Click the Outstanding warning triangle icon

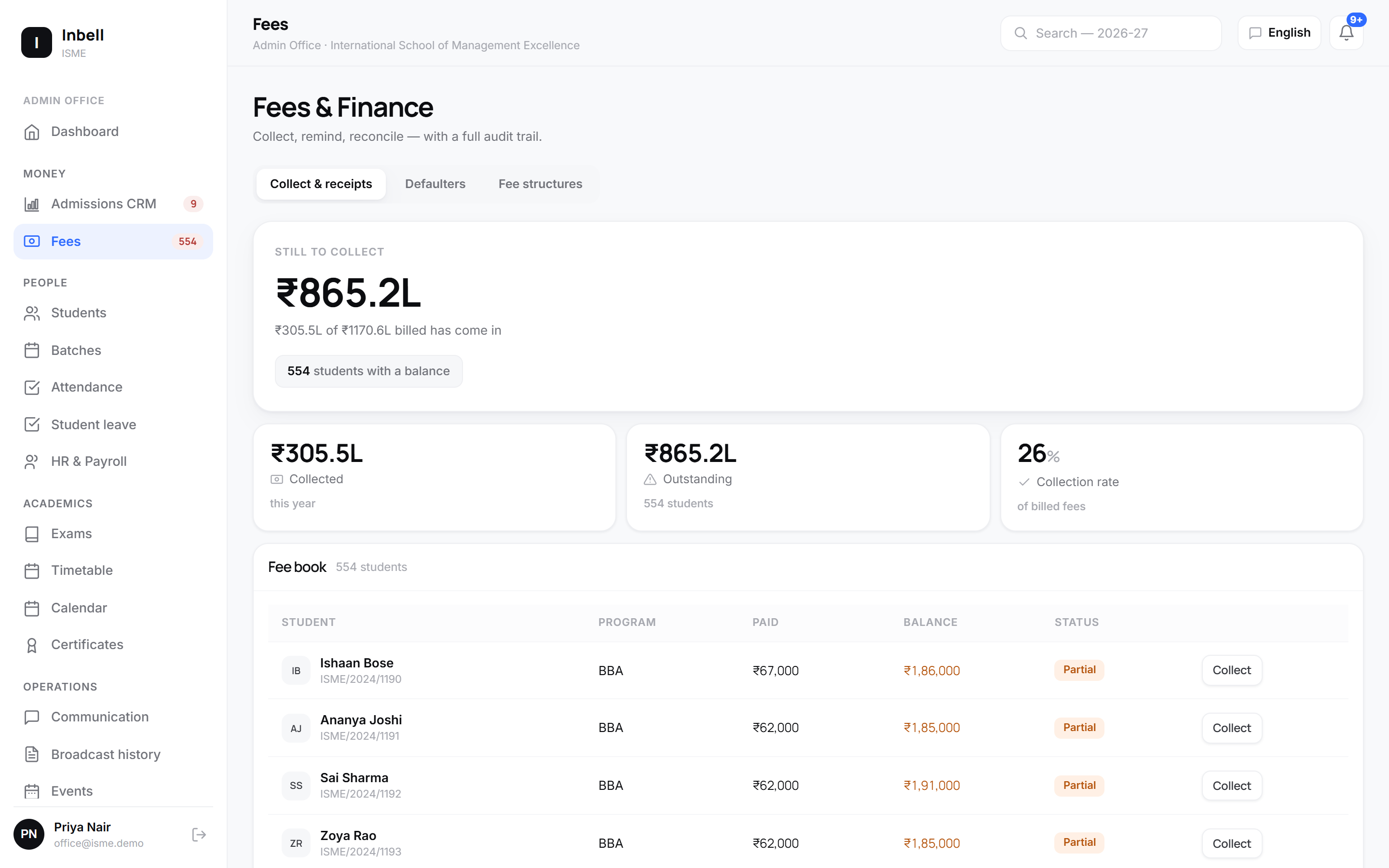pyautogui.click(x=650, y=479)
